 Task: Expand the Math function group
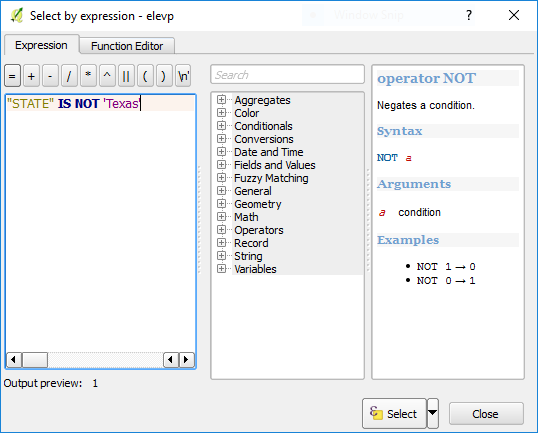coord(221,217)
